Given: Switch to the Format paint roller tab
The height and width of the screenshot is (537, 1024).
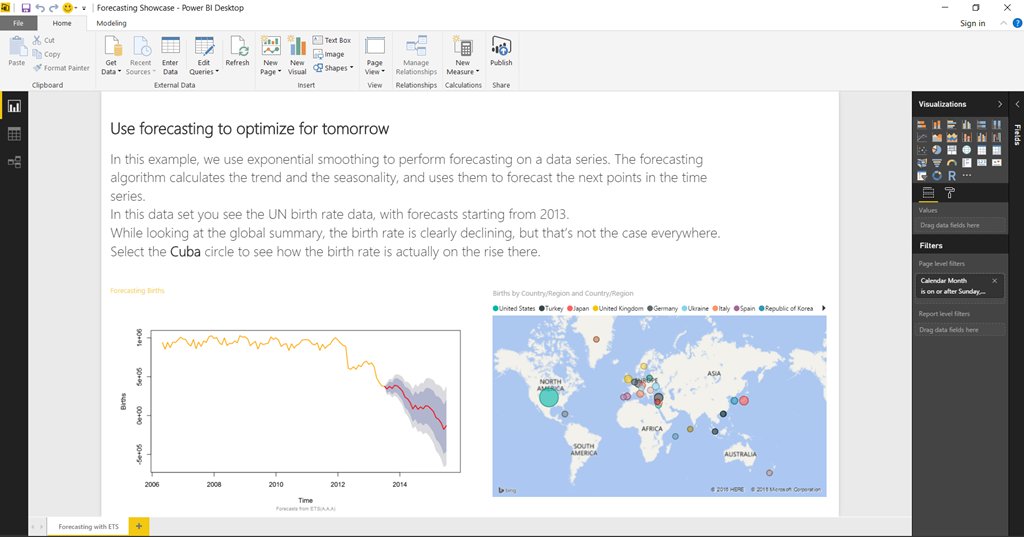Looking at the screenshot, I should click(950, 193).
